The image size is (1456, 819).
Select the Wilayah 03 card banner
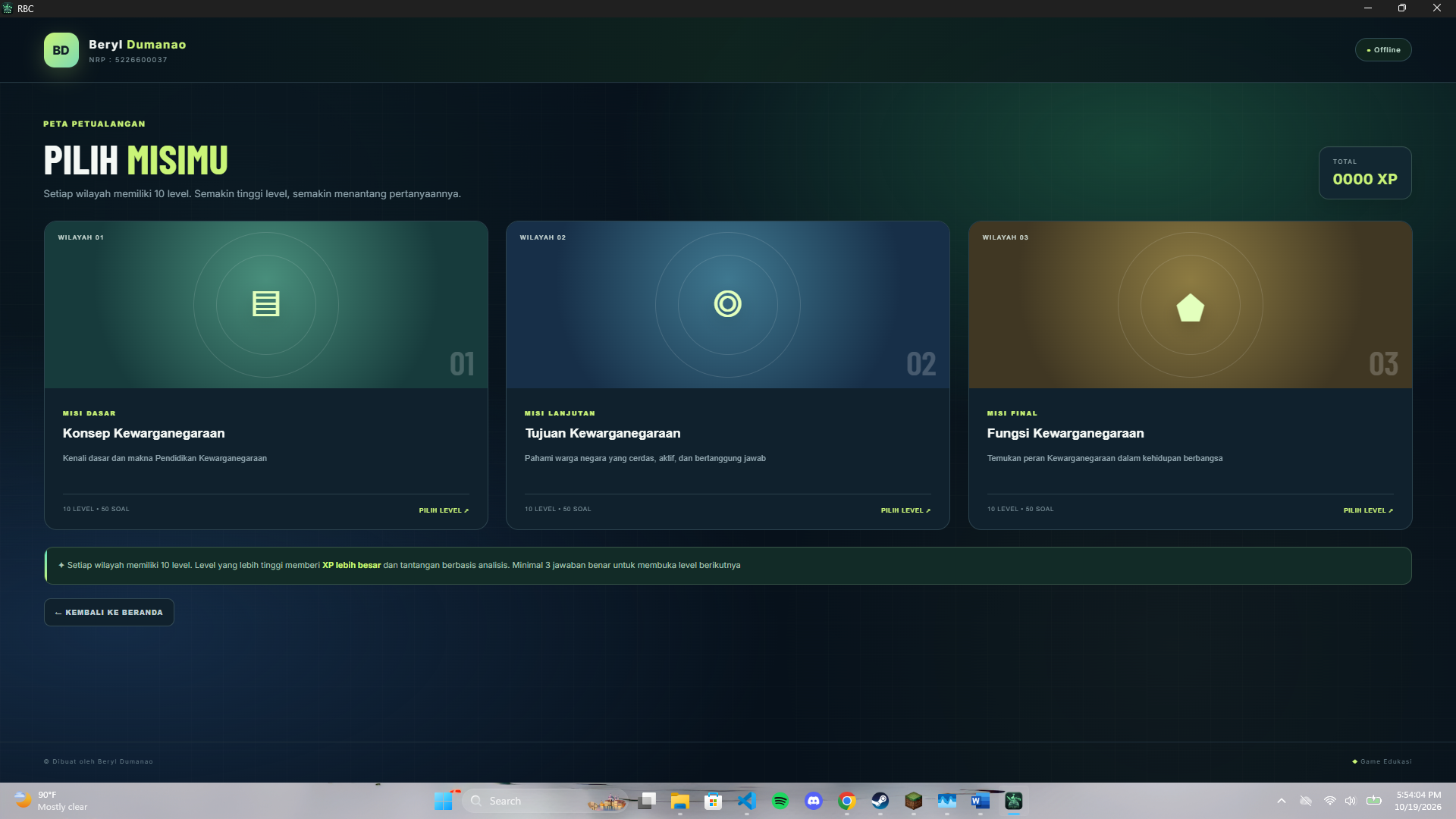coord(1191,305)
